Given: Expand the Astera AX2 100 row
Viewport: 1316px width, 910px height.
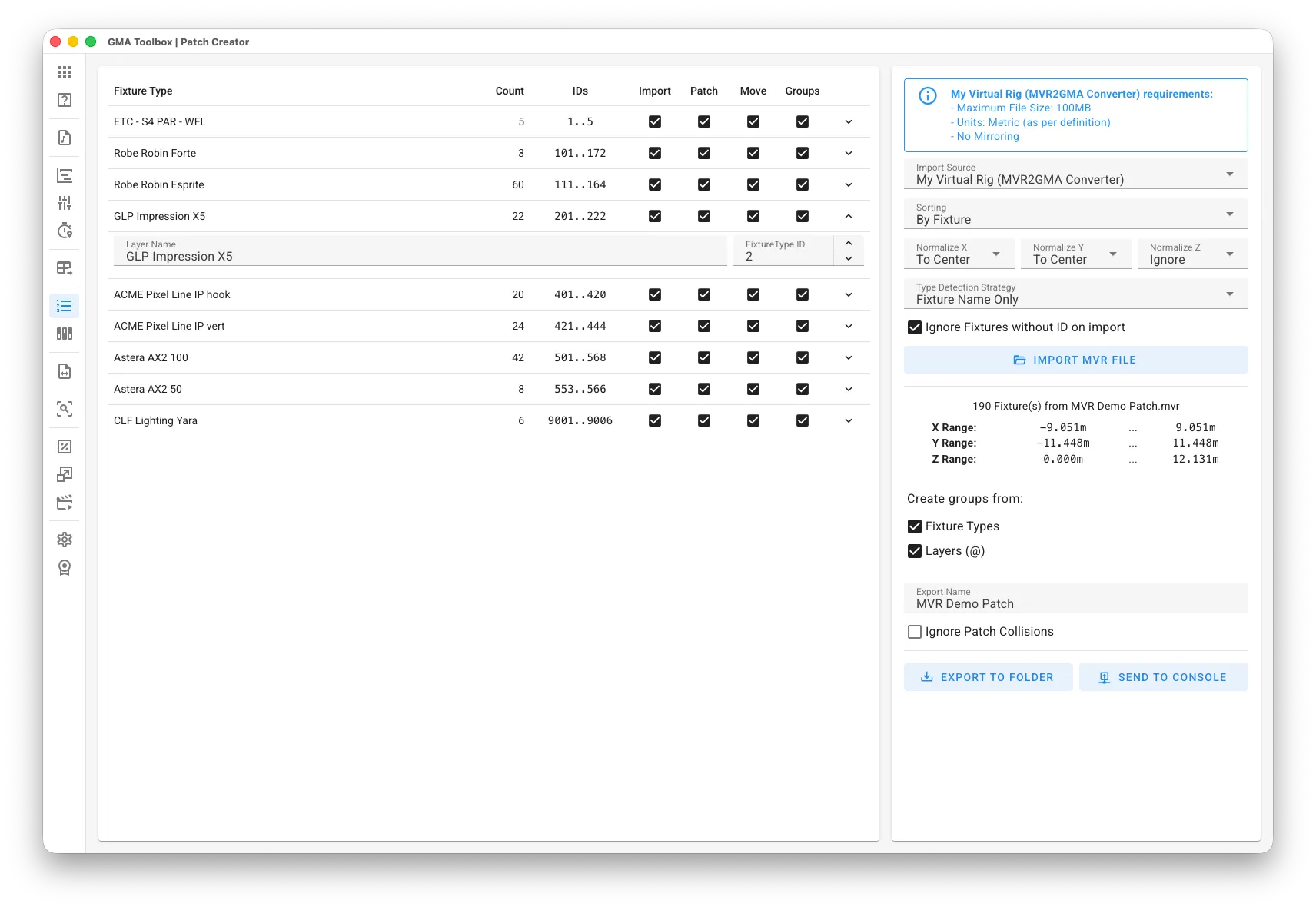Looking at the screenshot, I should pos(849,357).
